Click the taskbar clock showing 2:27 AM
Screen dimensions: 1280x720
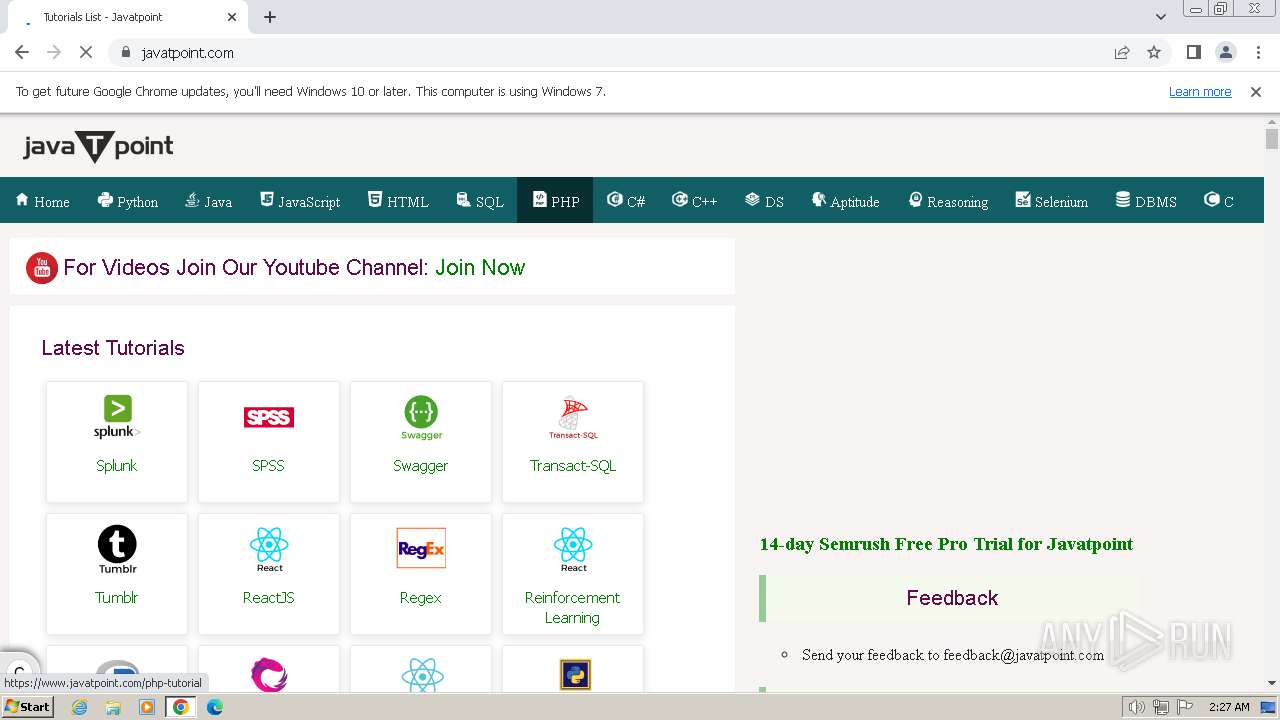coord(1229,707)
